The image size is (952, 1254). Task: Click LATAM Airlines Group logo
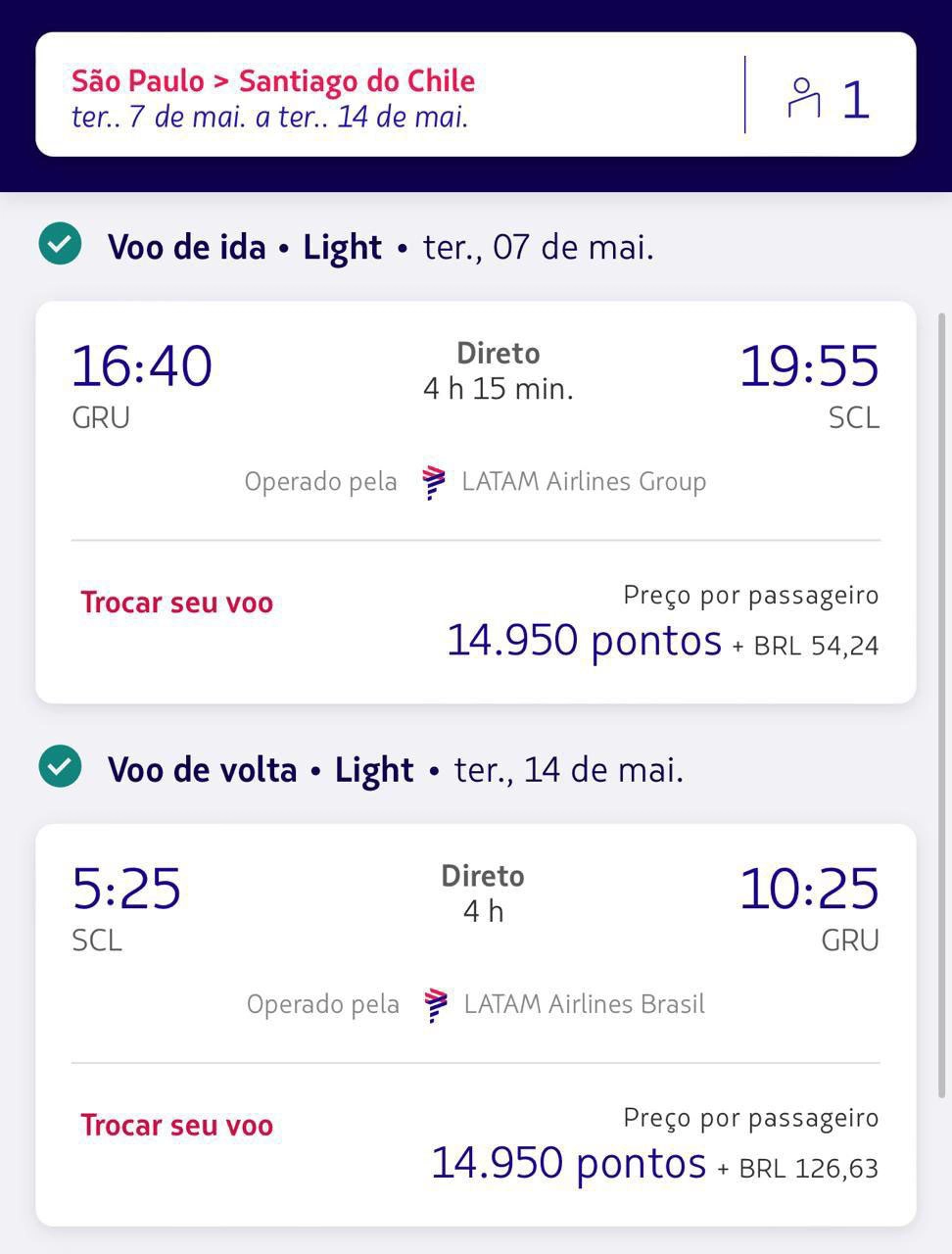(434, 482)
